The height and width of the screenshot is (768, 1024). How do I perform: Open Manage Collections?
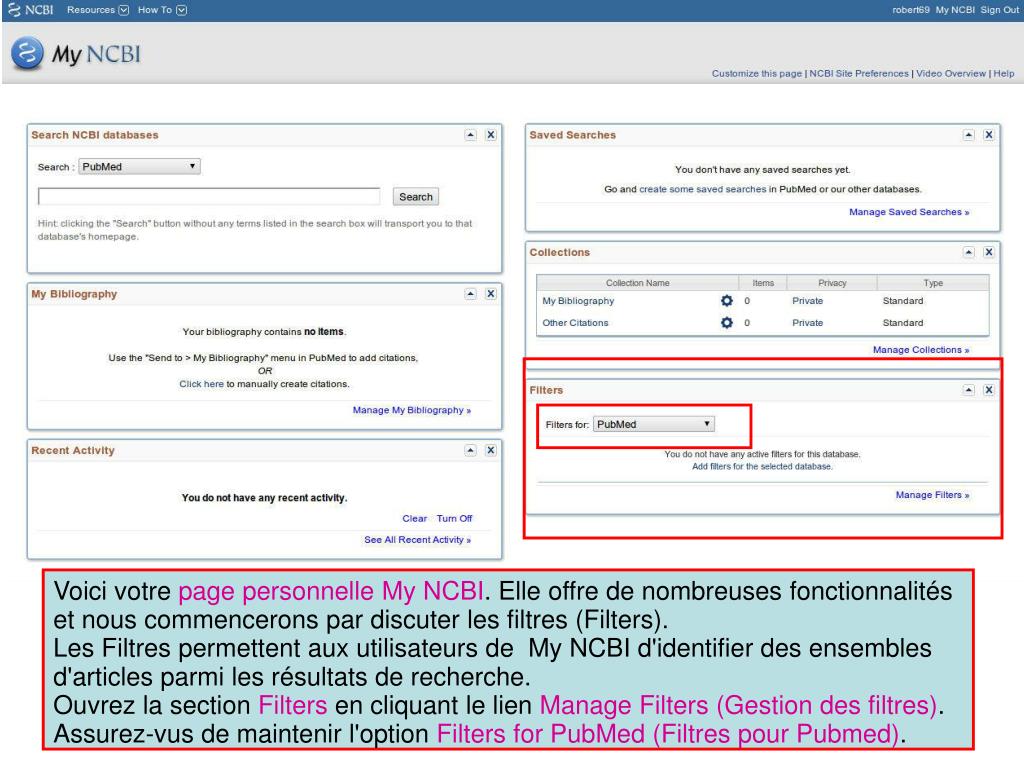tap(921, 349)
